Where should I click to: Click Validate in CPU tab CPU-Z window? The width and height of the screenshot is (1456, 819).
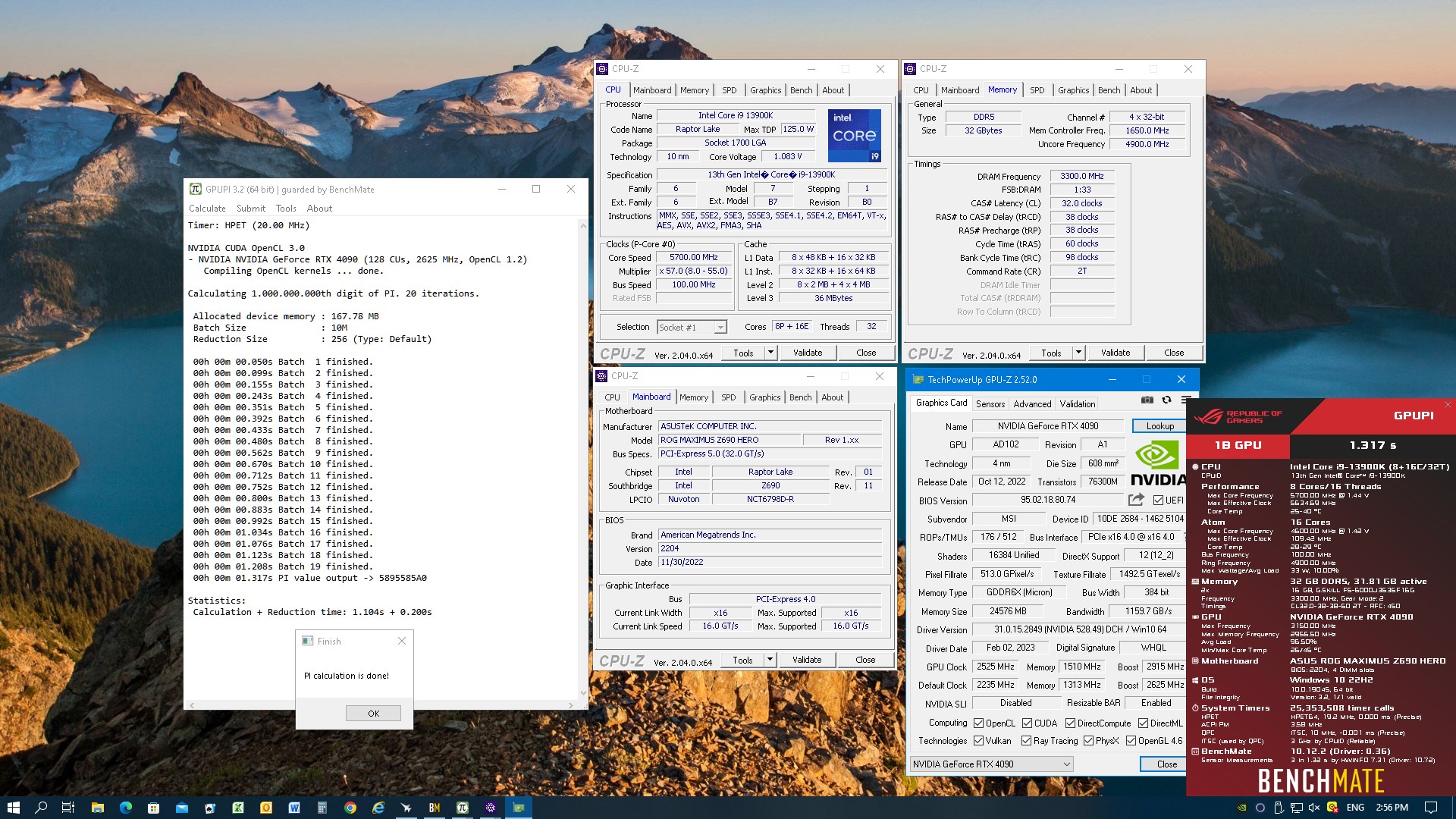click(808, 353)
